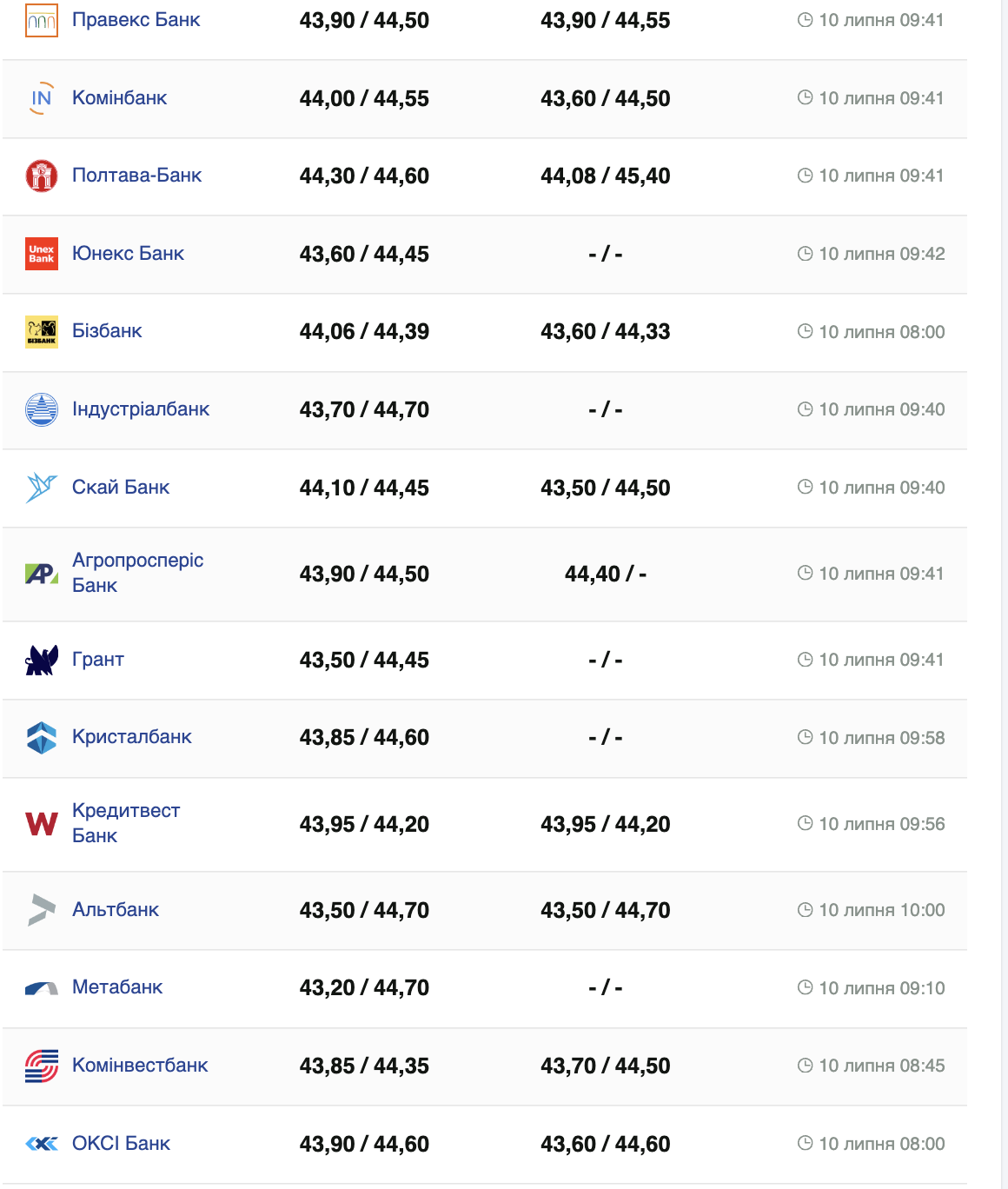Open the Метабанк link

click(117, 987)
